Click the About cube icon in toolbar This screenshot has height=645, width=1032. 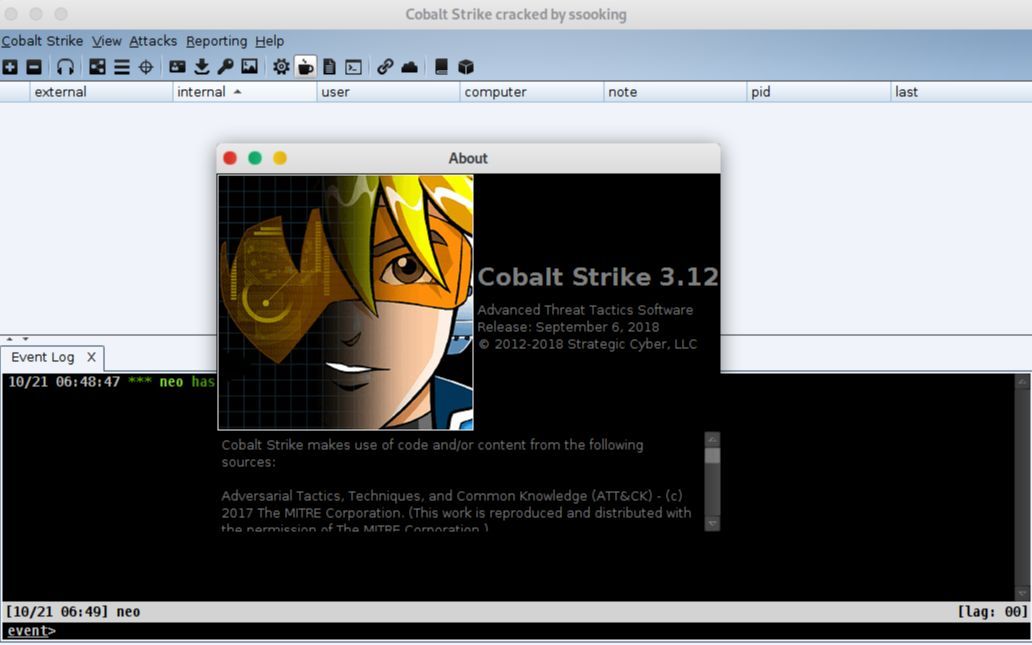[x=466, y=66]
